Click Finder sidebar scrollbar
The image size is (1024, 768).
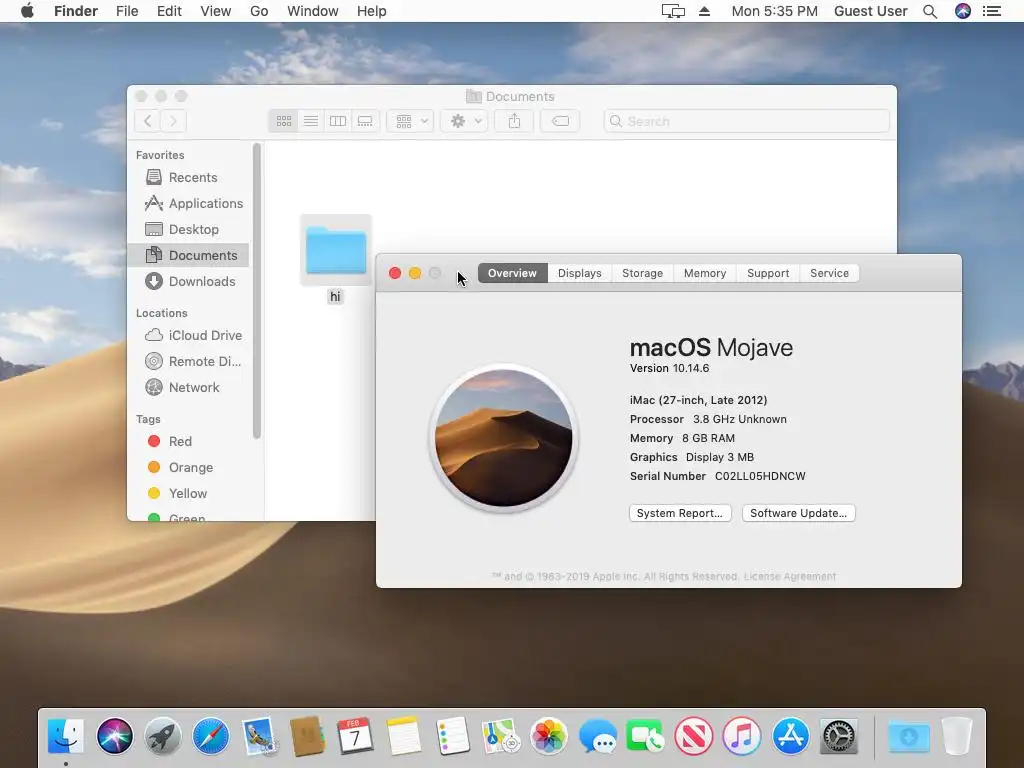(x=257, y=291)
